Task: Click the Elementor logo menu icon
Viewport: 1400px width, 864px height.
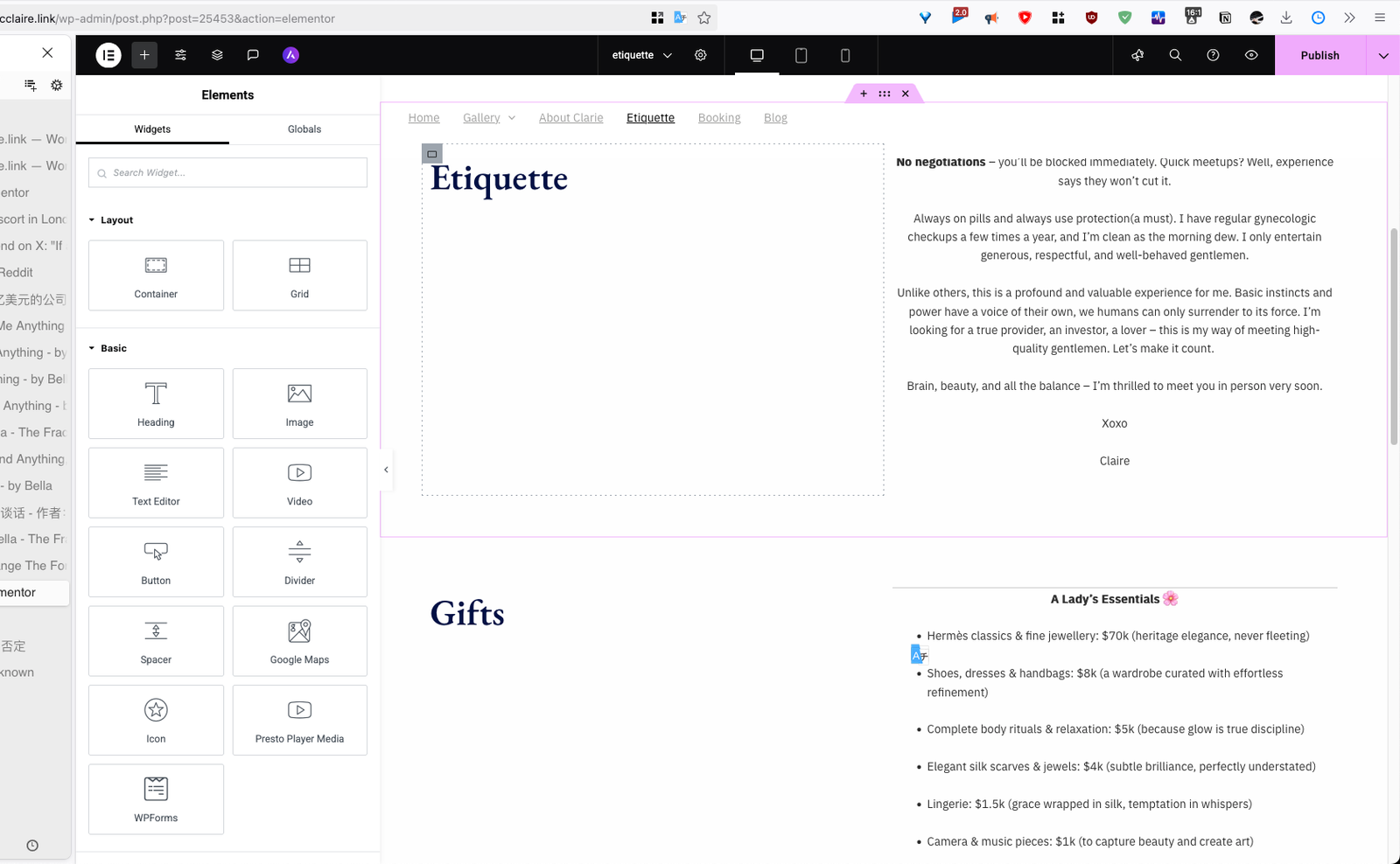Action: pyautogui.click(x=108, y=55)
